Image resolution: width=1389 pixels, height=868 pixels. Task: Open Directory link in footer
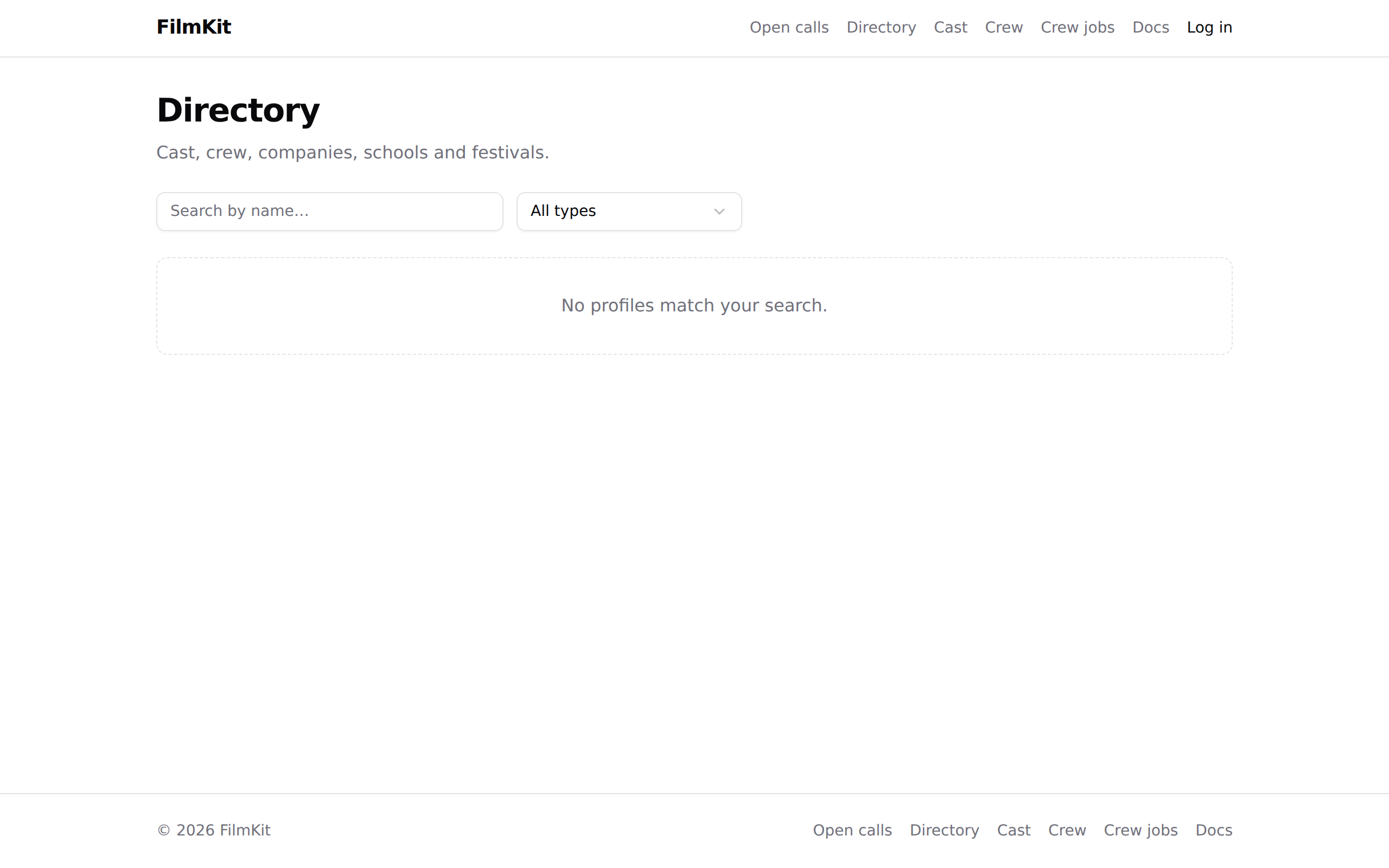[x=944, y=830]
